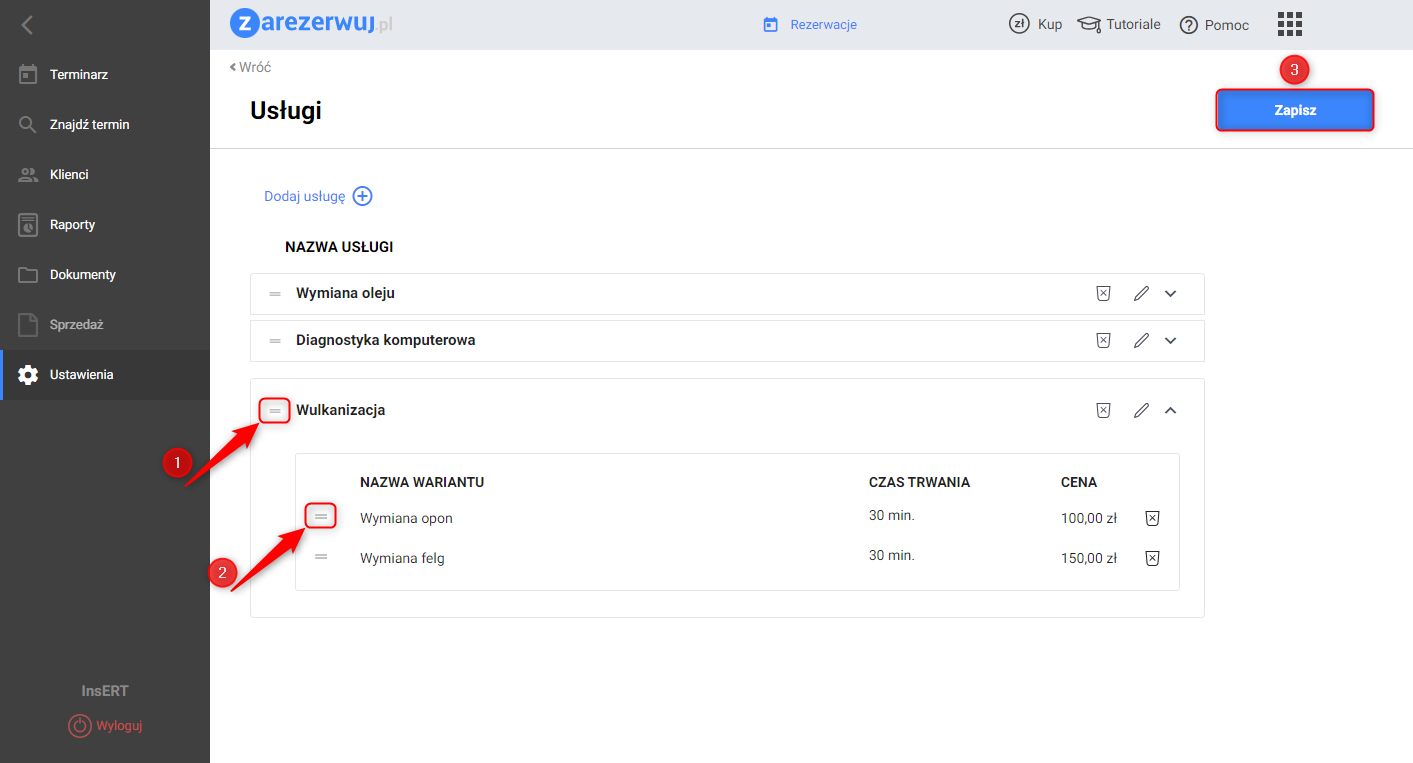
Task: Click drag handle of Wymiana felg variant
Action: tap(321, 557)
